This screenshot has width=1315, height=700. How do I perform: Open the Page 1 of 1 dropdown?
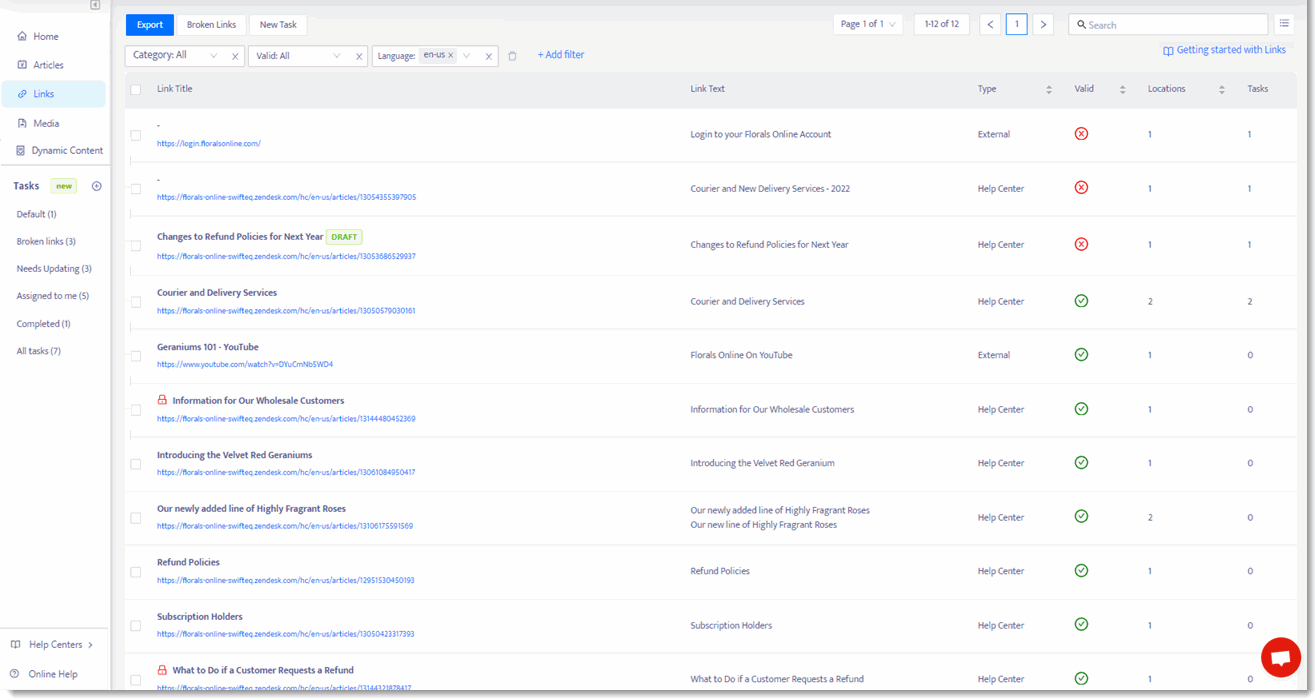pos(867,25)
